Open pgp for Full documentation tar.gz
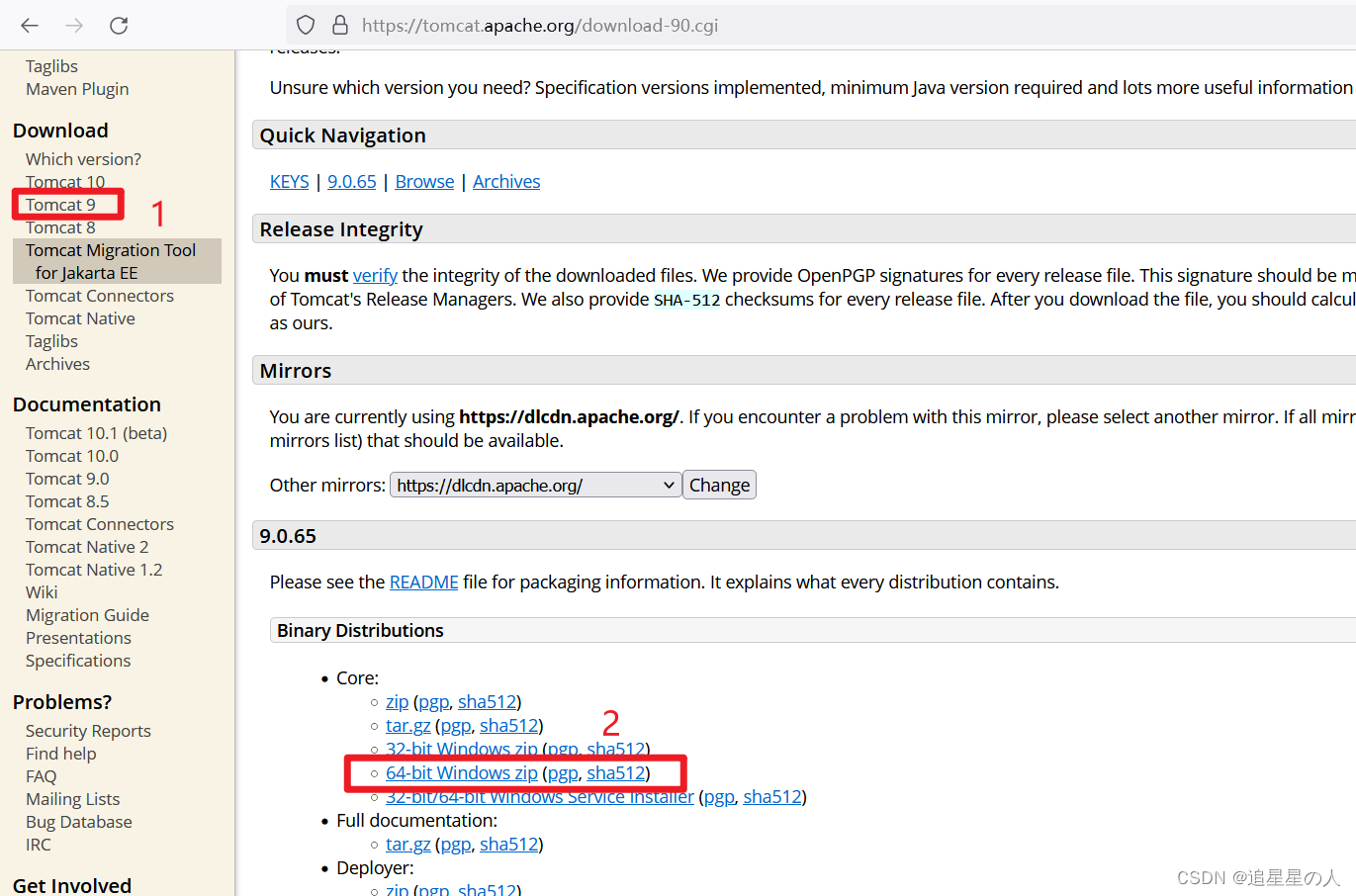This screenshot has width=1356, height=896. [x=455, y=845]
